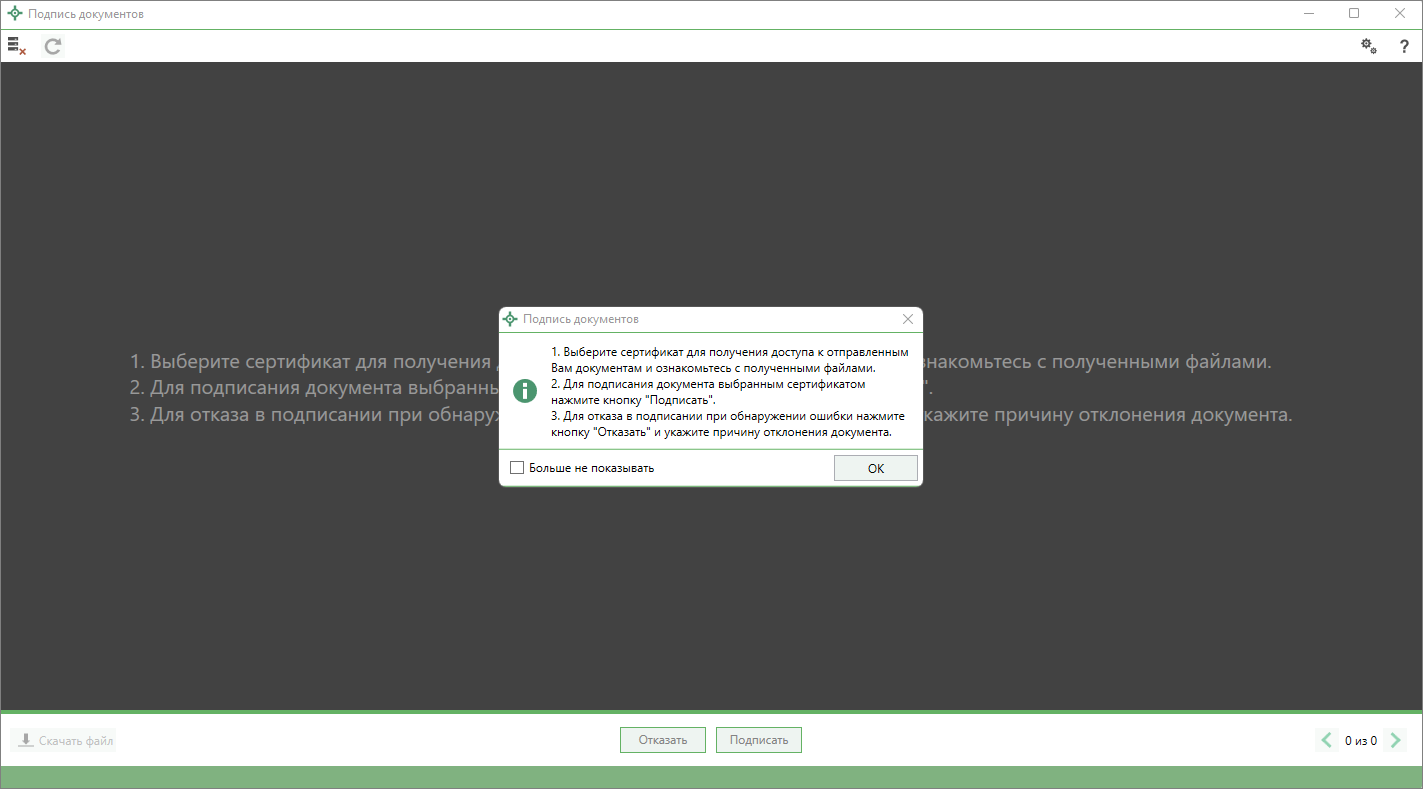The height and width of the screenshot is (789, 1423).
Task: Open help with the question mark icon
Action: point(1404,46)
